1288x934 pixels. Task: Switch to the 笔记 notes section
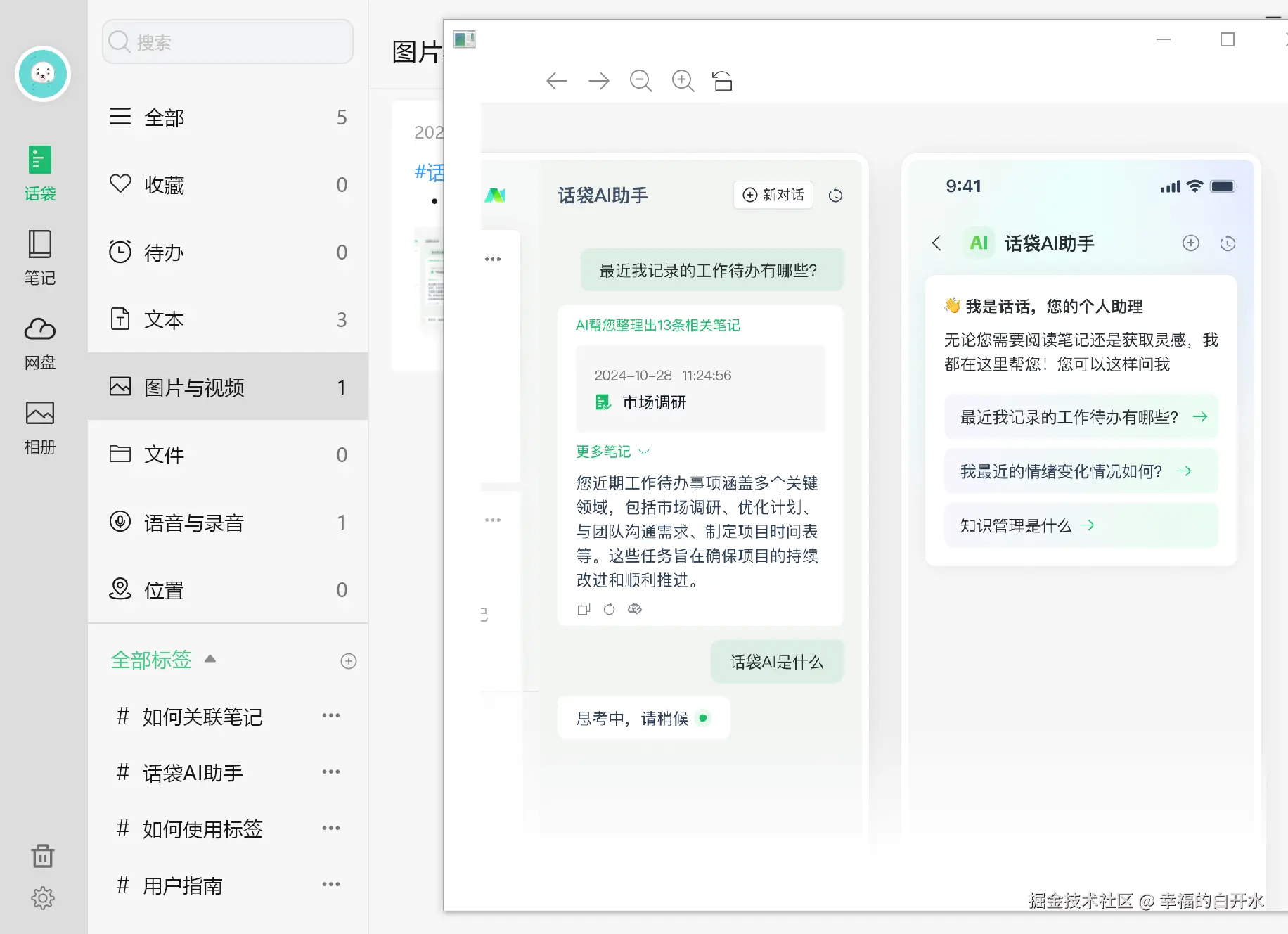[x=39, y=257]
